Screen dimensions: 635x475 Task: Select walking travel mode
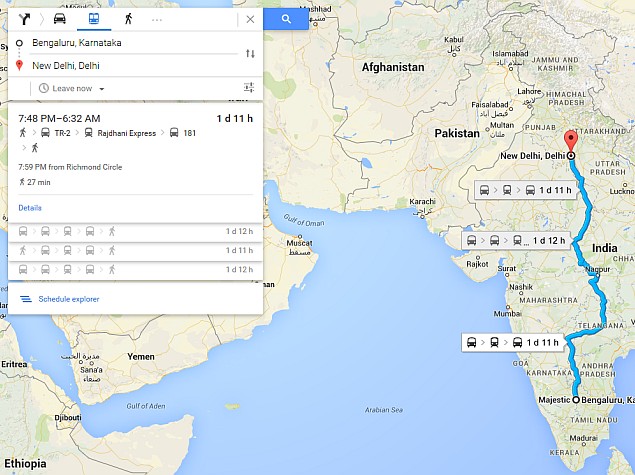128,19
